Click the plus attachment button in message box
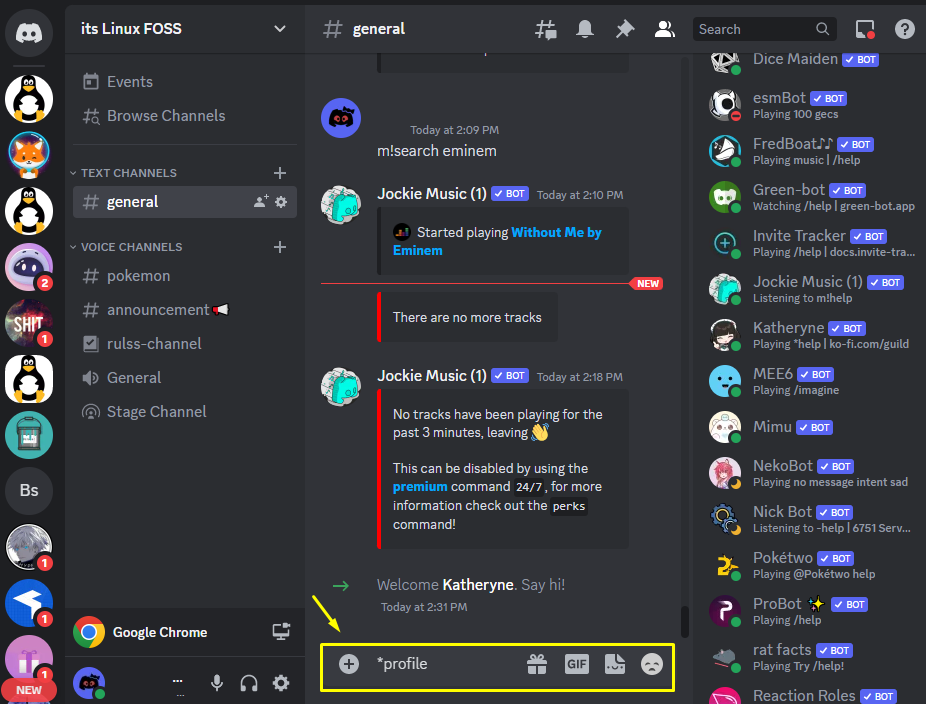 349,664
